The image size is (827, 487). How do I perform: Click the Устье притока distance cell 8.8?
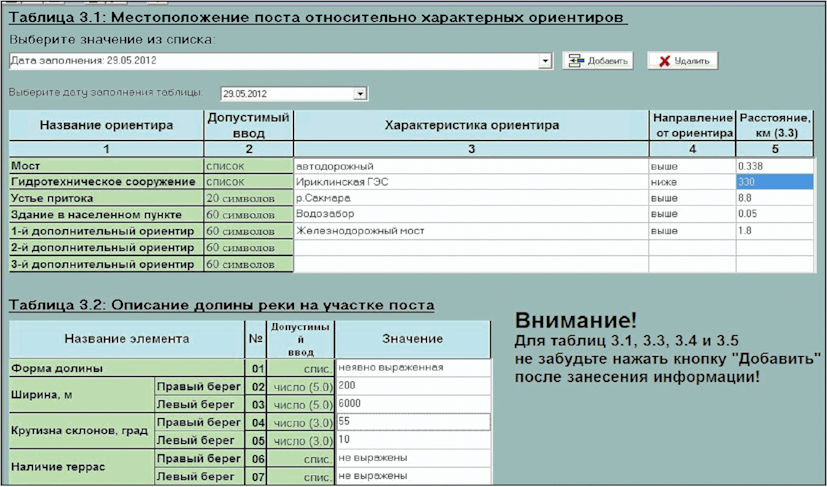point(774,198)
